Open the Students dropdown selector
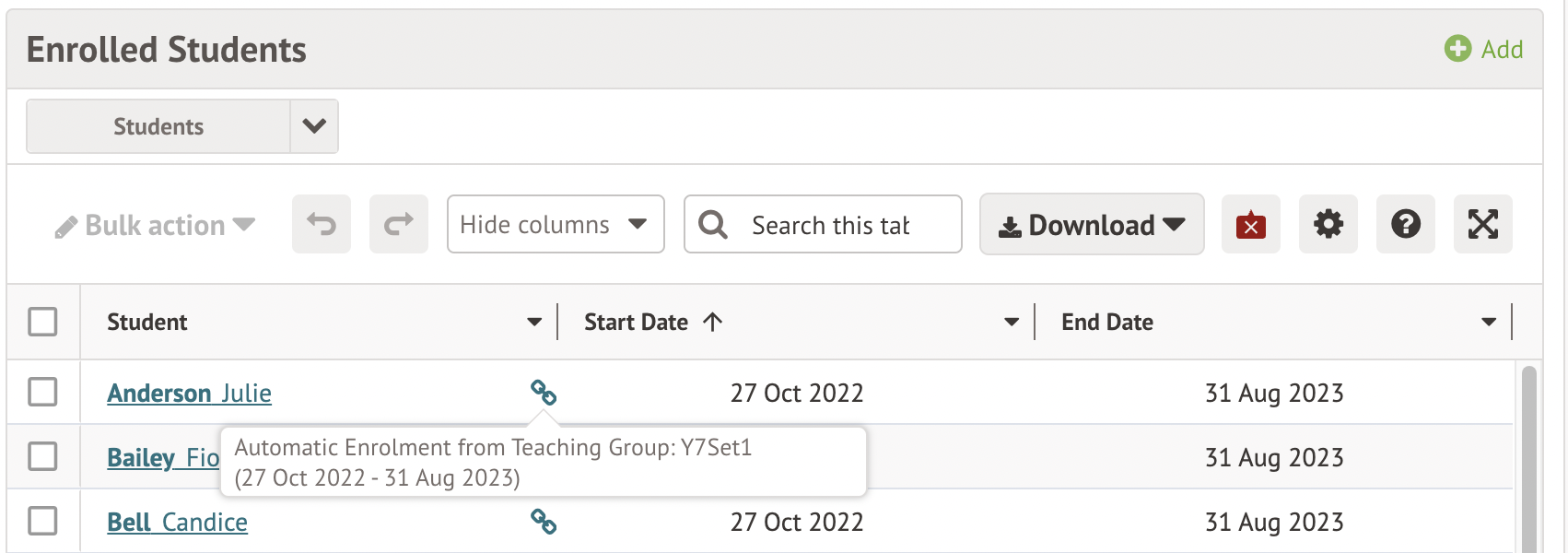This screenshot has width=1568, height=553. pyautogui.click(x=314, y=126)
